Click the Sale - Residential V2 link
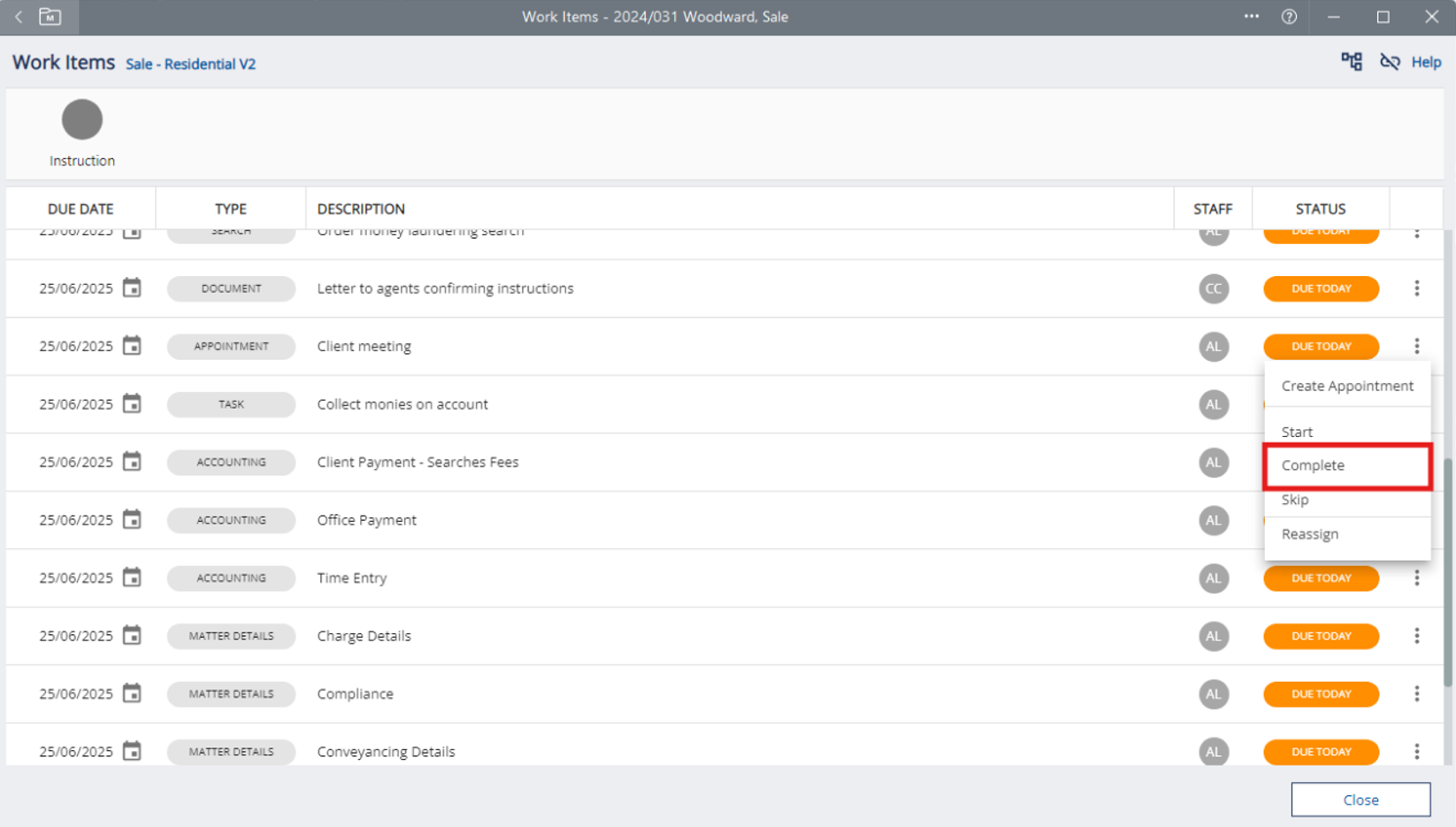1456x827 pixels. point(190,64)
